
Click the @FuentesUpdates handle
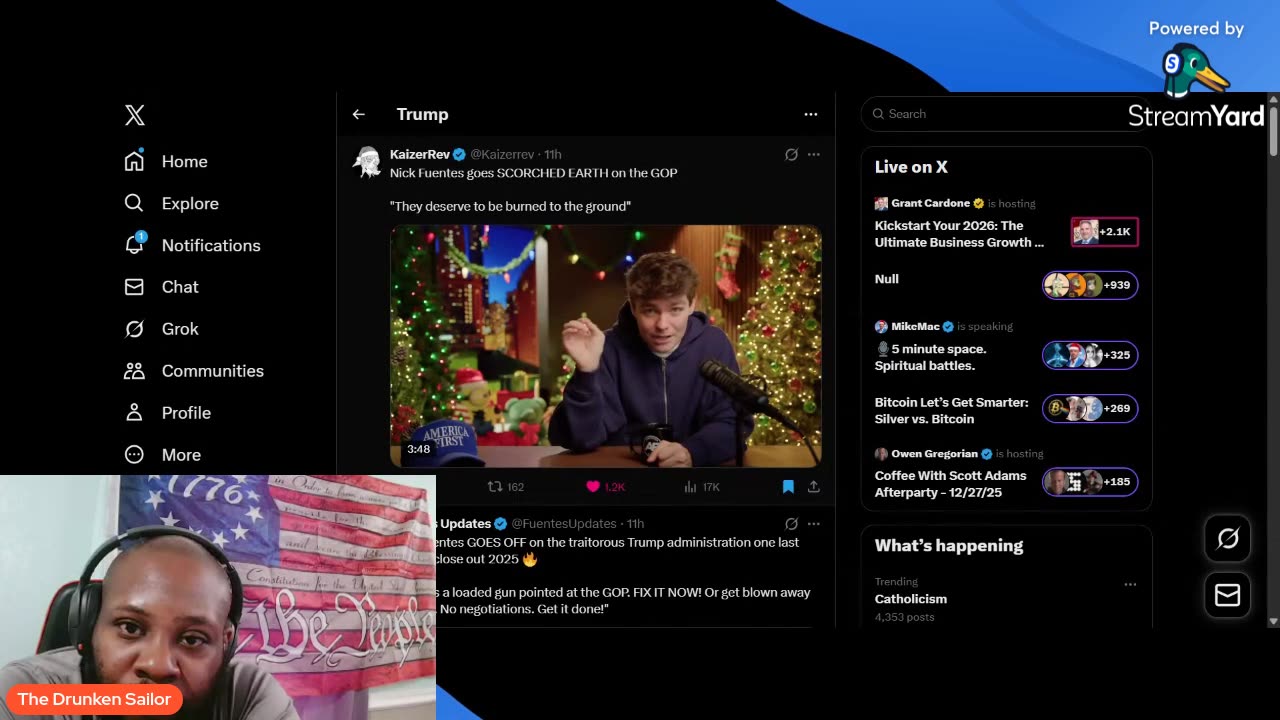coord(564,523)
